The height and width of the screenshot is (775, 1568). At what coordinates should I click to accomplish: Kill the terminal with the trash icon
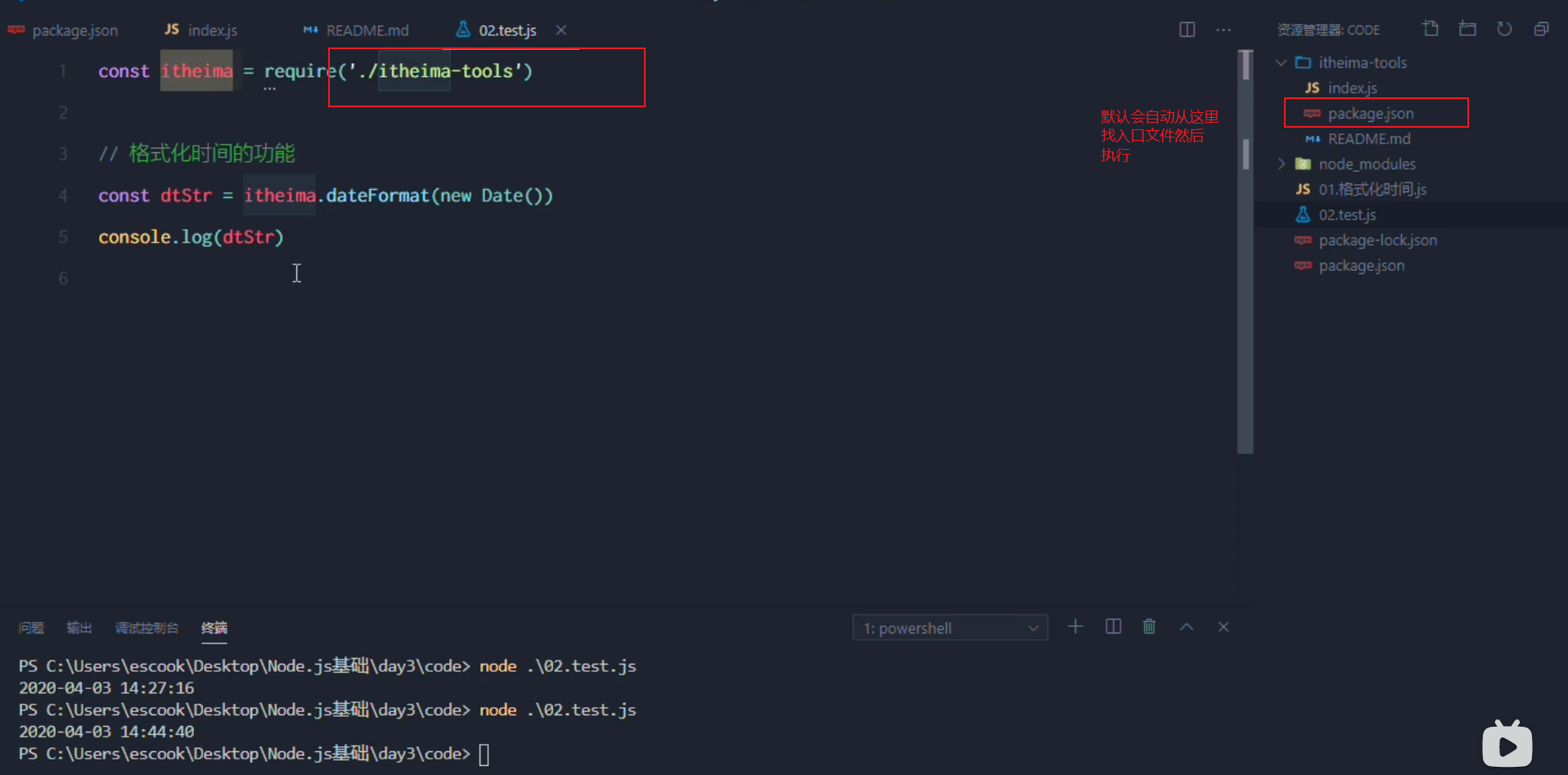click(x=1149, y=627)
